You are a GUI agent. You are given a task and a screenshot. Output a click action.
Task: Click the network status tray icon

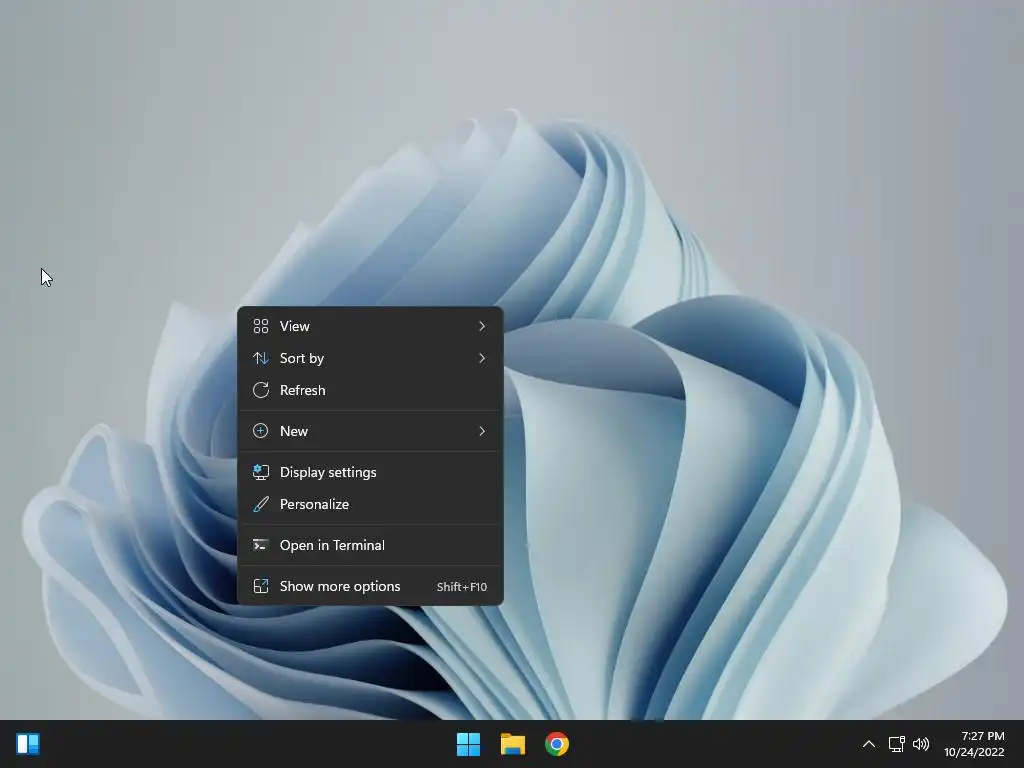[897, 744]
